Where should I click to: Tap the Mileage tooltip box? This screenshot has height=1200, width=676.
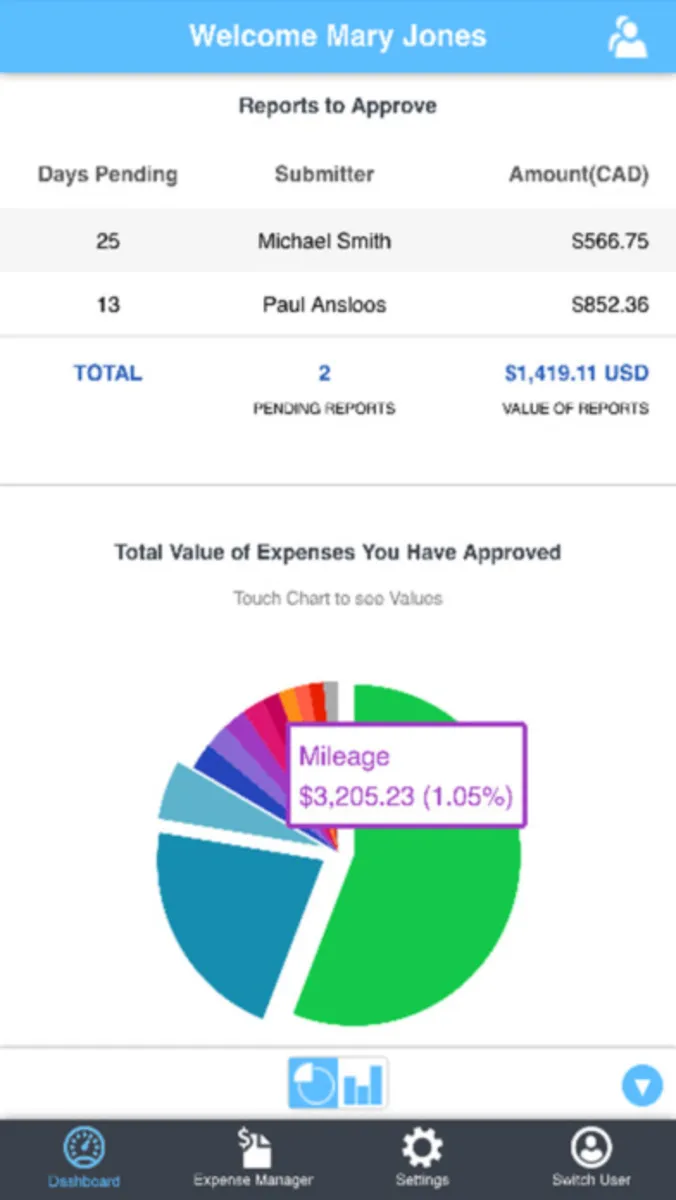[x=406, y=776]
